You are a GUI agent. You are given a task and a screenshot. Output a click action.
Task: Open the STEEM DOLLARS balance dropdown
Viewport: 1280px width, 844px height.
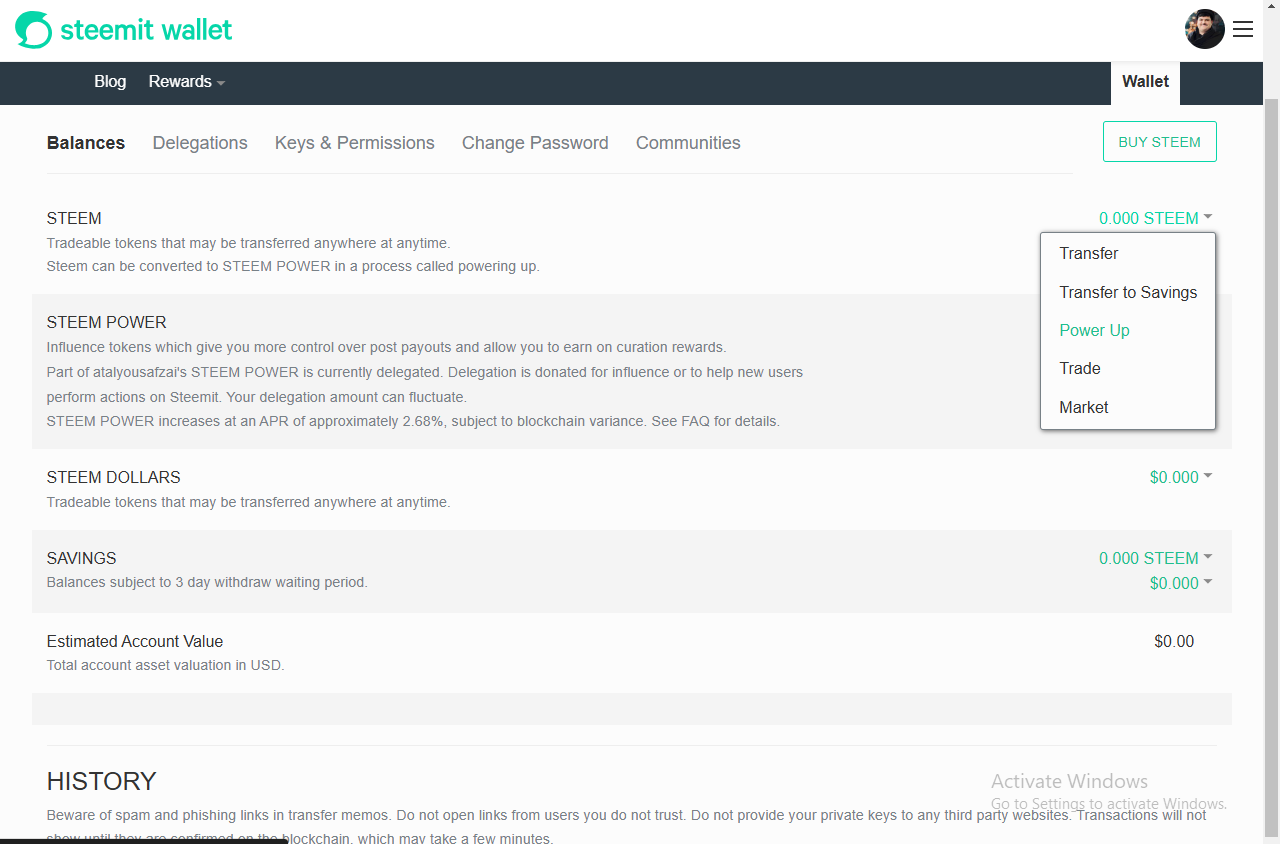pyautogui.click(x=1180, y=477)
